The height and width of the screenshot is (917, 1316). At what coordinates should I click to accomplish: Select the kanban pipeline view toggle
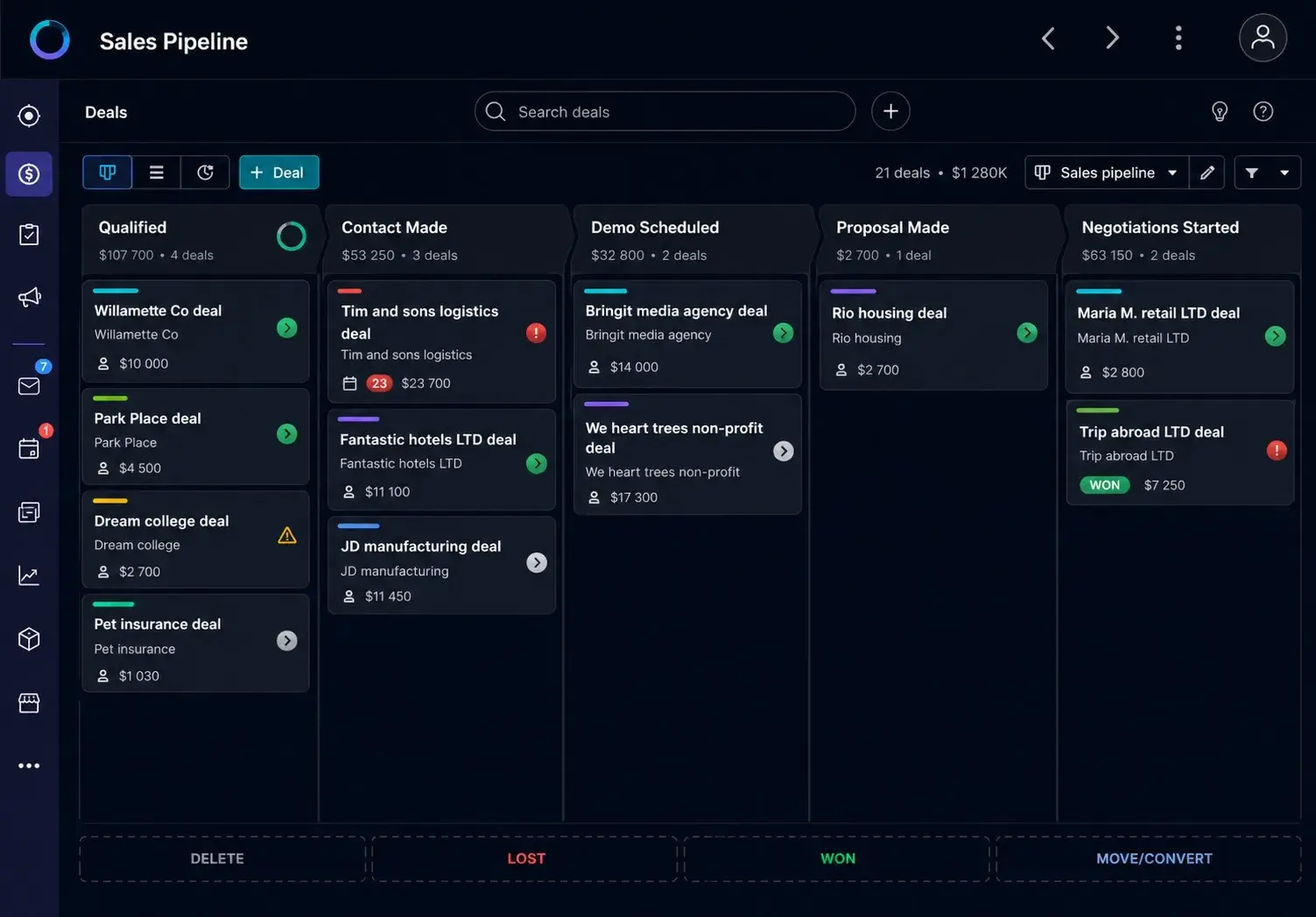[108, 173]
